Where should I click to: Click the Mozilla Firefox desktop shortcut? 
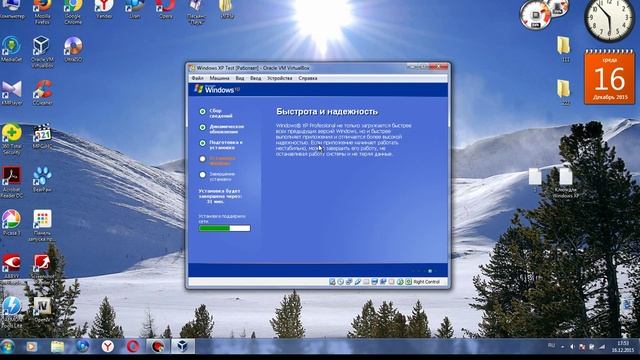point(42,11)
